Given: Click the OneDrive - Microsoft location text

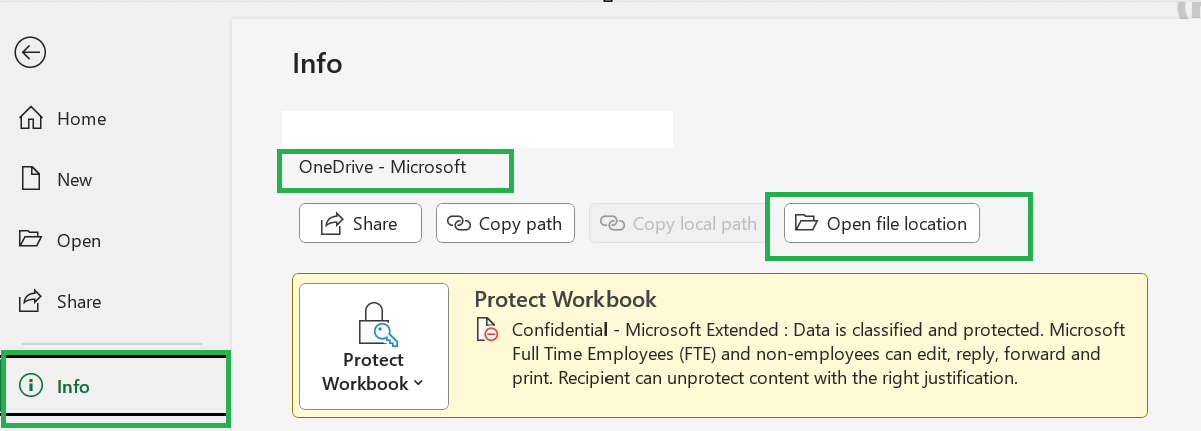Looking at the screenshot, I should 383,167.
